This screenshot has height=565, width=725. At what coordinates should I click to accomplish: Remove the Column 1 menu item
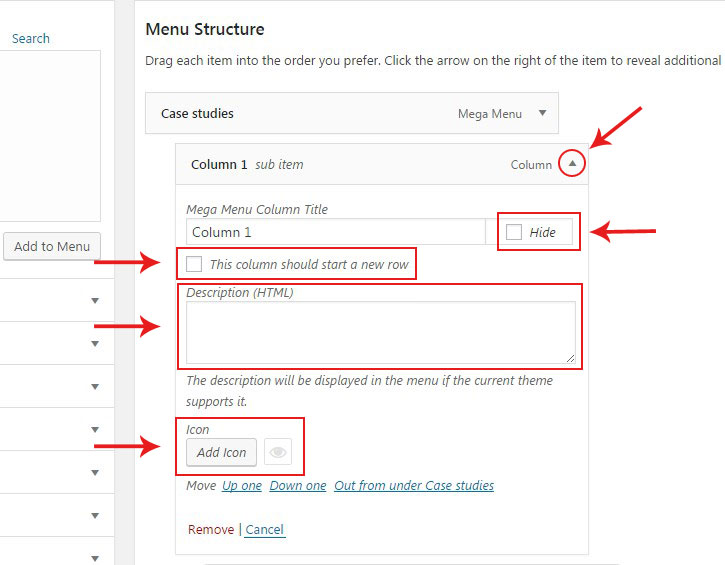pos(211,529)
